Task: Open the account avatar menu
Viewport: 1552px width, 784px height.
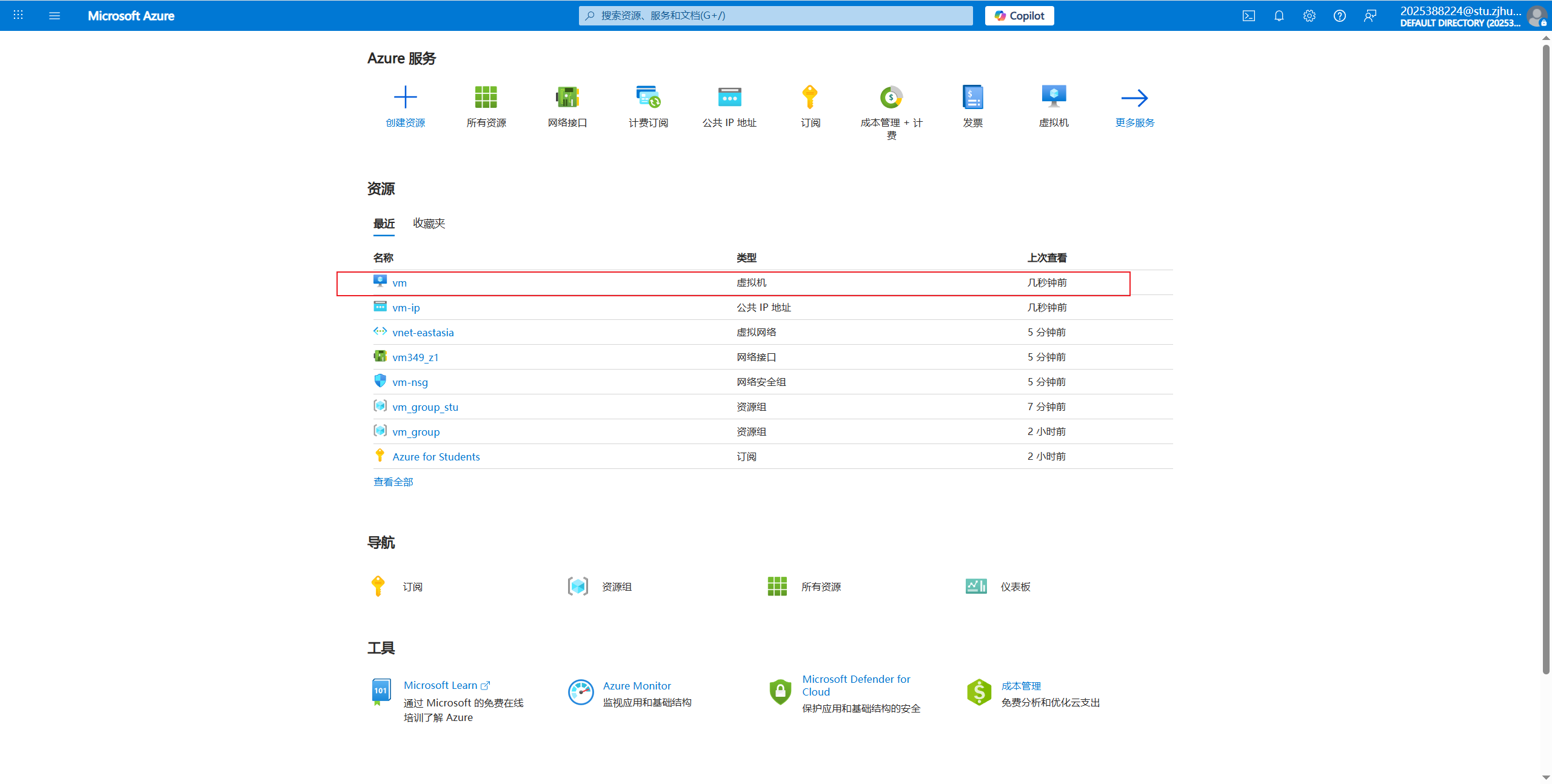Action: pos(1537,16)
